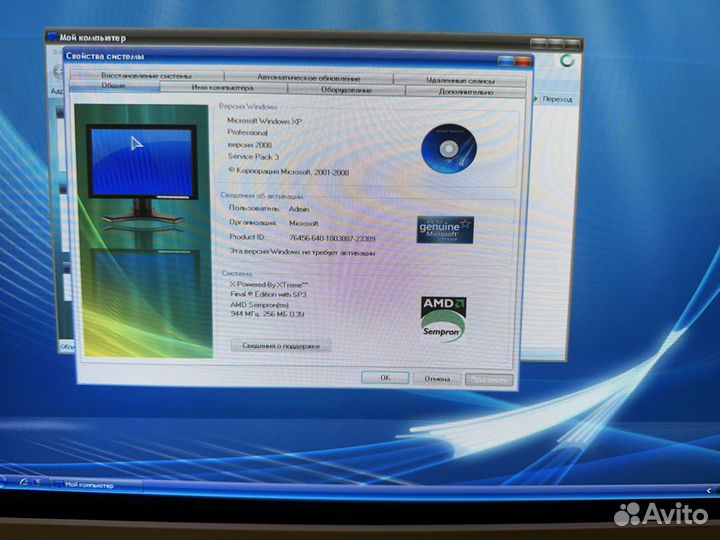Image resolution: width=720 pixels, height=540 pixels.
Task: Open the Оборудование tab
Action: (x=346, y=90)
